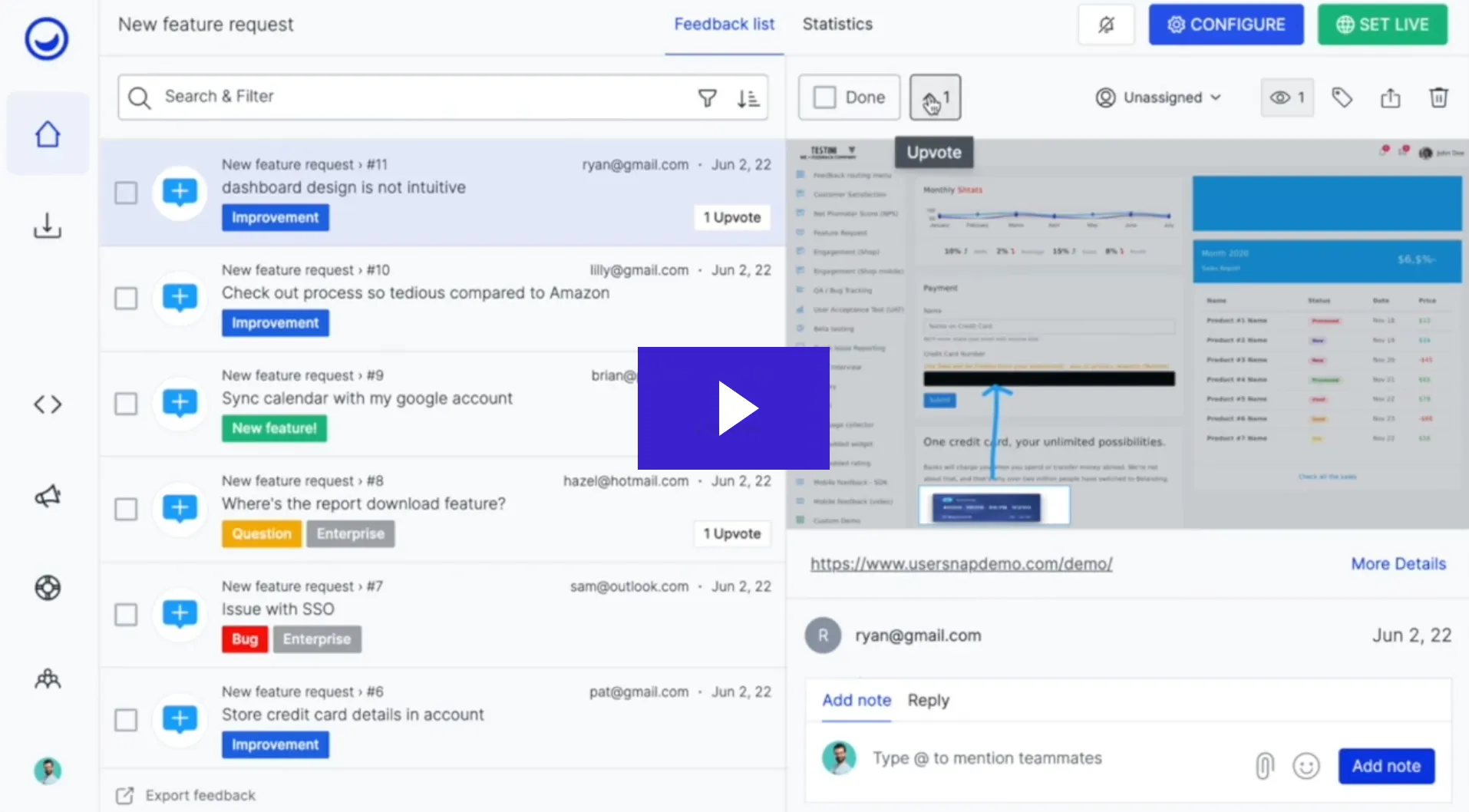Select checkbox for Issue with SSO

pyautogui.click(x=126, y=614)
